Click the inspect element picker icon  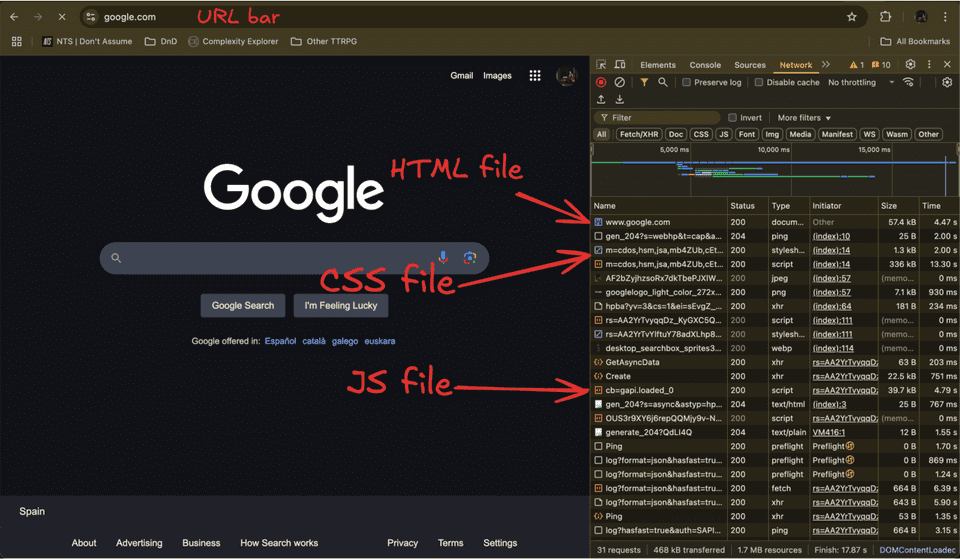coord(601,64)
